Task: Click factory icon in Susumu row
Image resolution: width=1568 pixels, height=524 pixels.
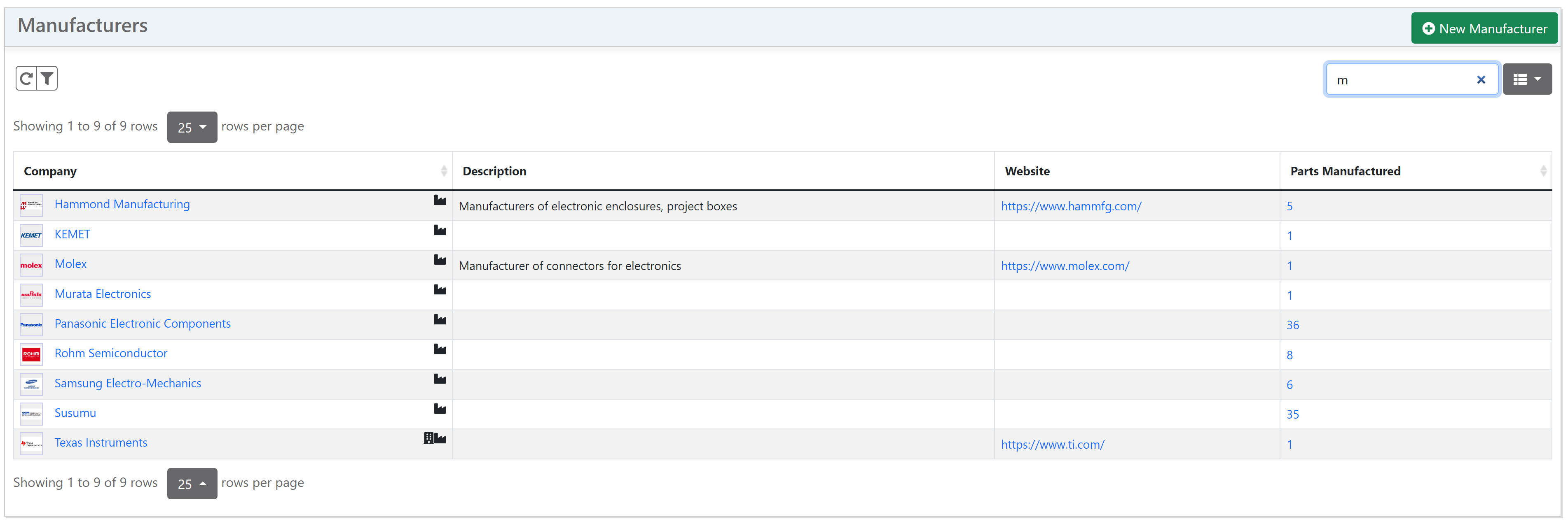Action: pyautogui.click(x=440, y=408)
